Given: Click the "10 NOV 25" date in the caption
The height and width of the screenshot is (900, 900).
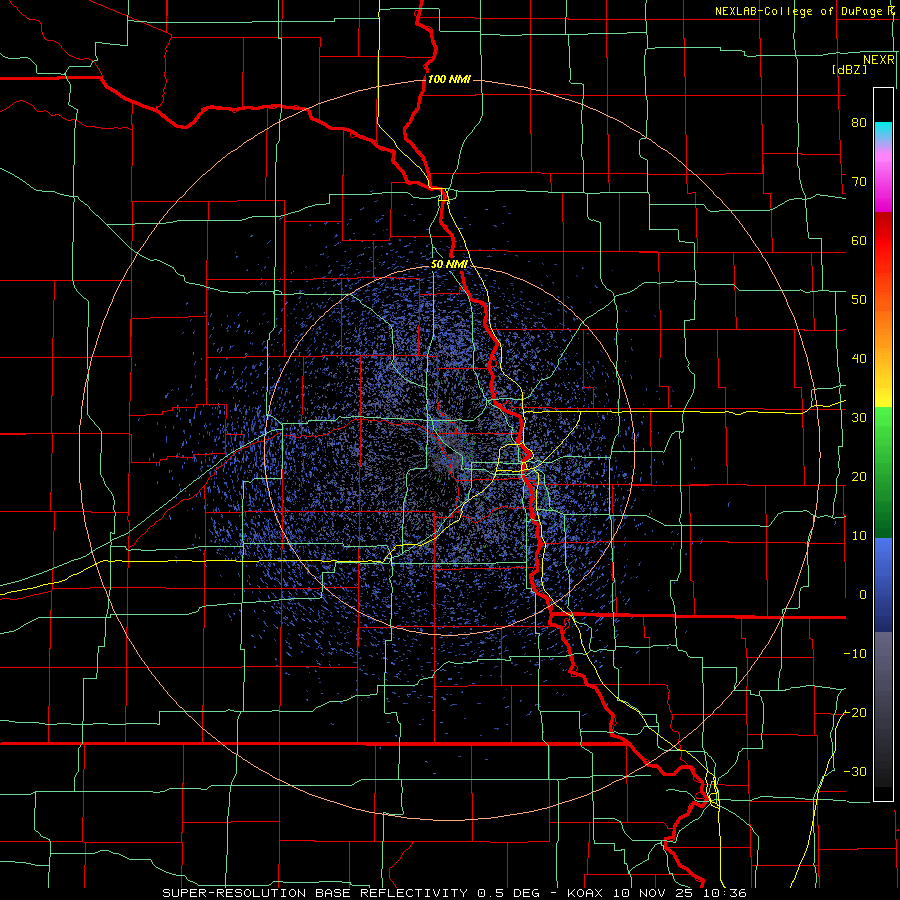Looking at the screenshot, I should [654, 893].
